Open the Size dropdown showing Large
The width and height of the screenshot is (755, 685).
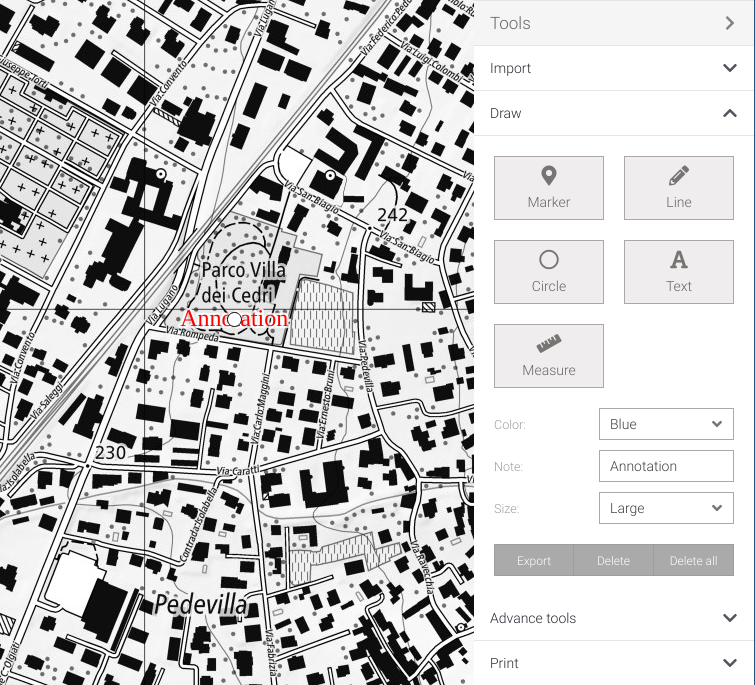point(665,508)
